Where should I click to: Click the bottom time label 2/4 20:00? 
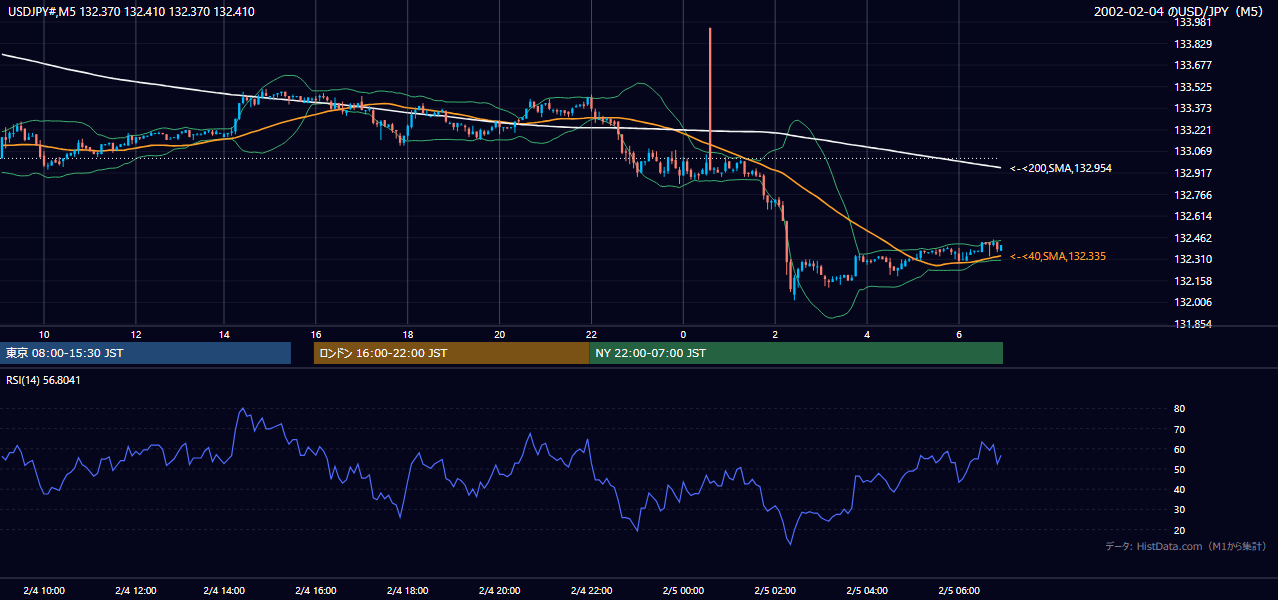click(500, 590)
